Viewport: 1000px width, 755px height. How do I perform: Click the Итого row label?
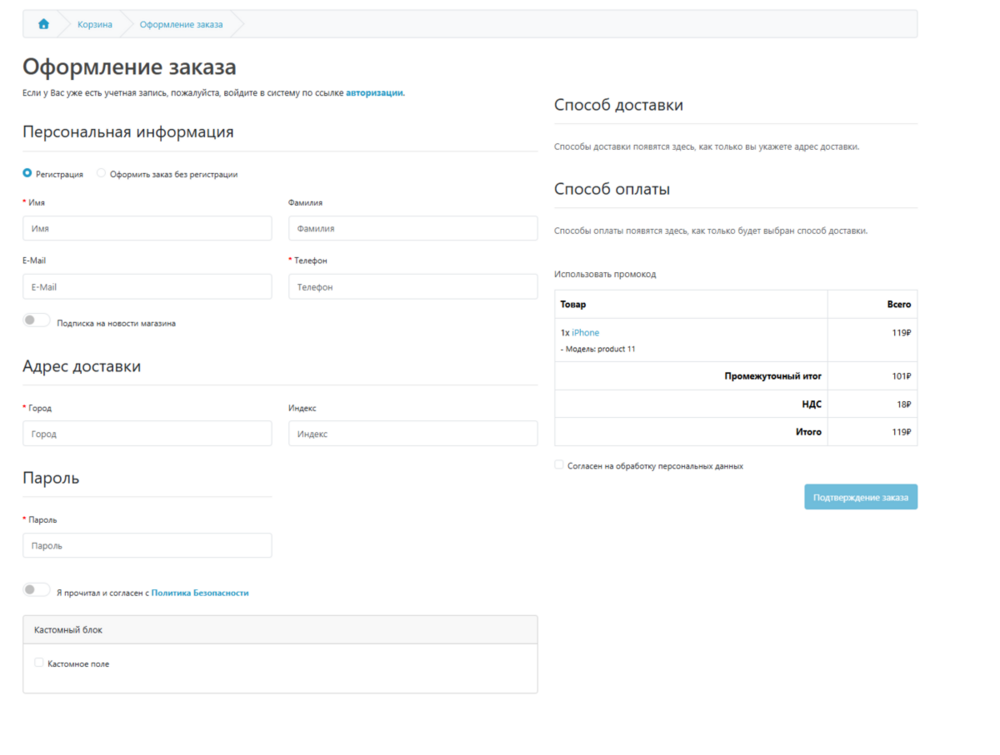808,432
